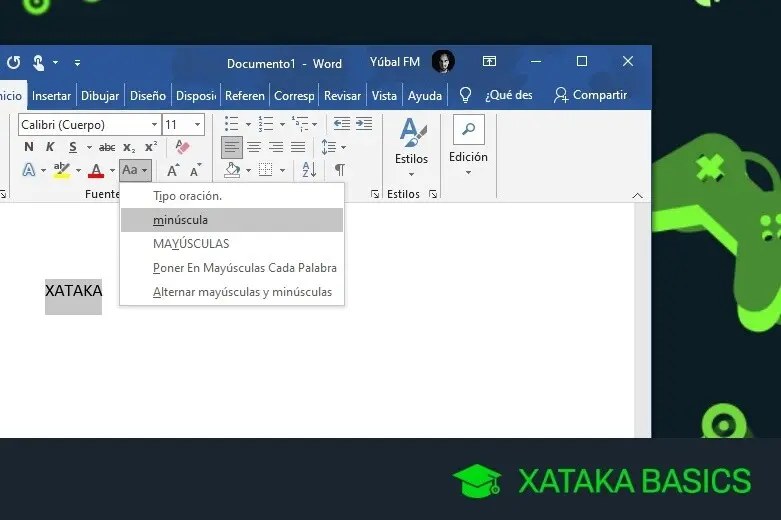Open the Diseño tab

[147, 96]
